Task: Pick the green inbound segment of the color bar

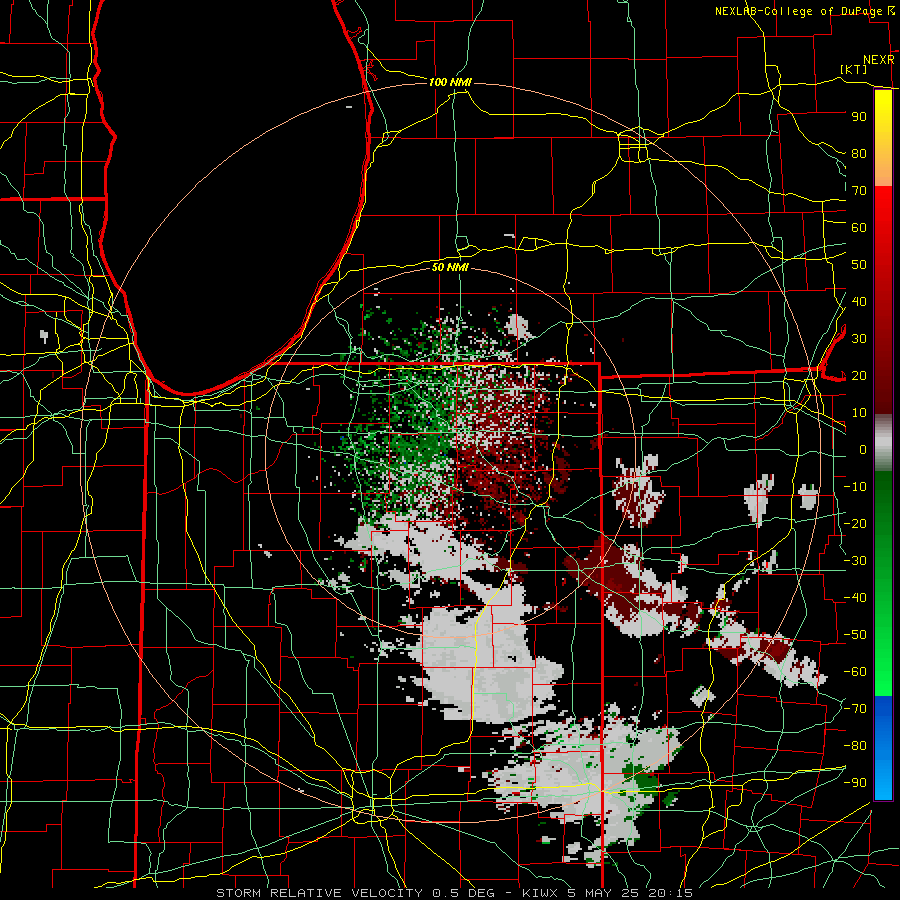Action: pos(883,584)
